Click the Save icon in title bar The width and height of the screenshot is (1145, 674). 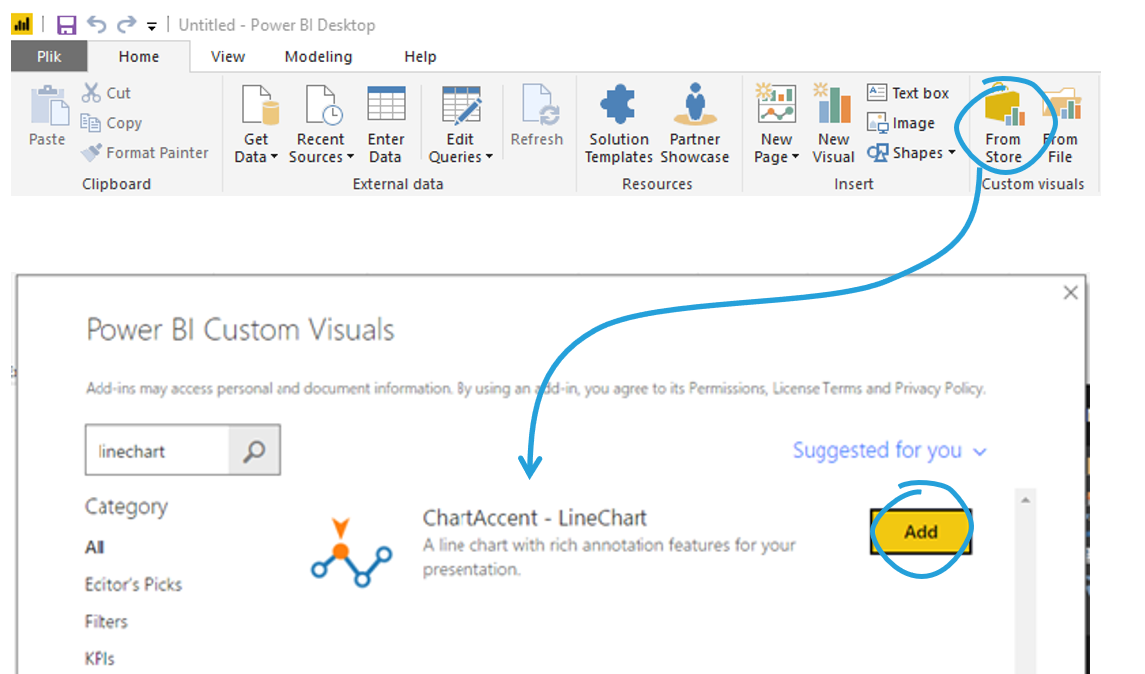(x=66, y=25)
